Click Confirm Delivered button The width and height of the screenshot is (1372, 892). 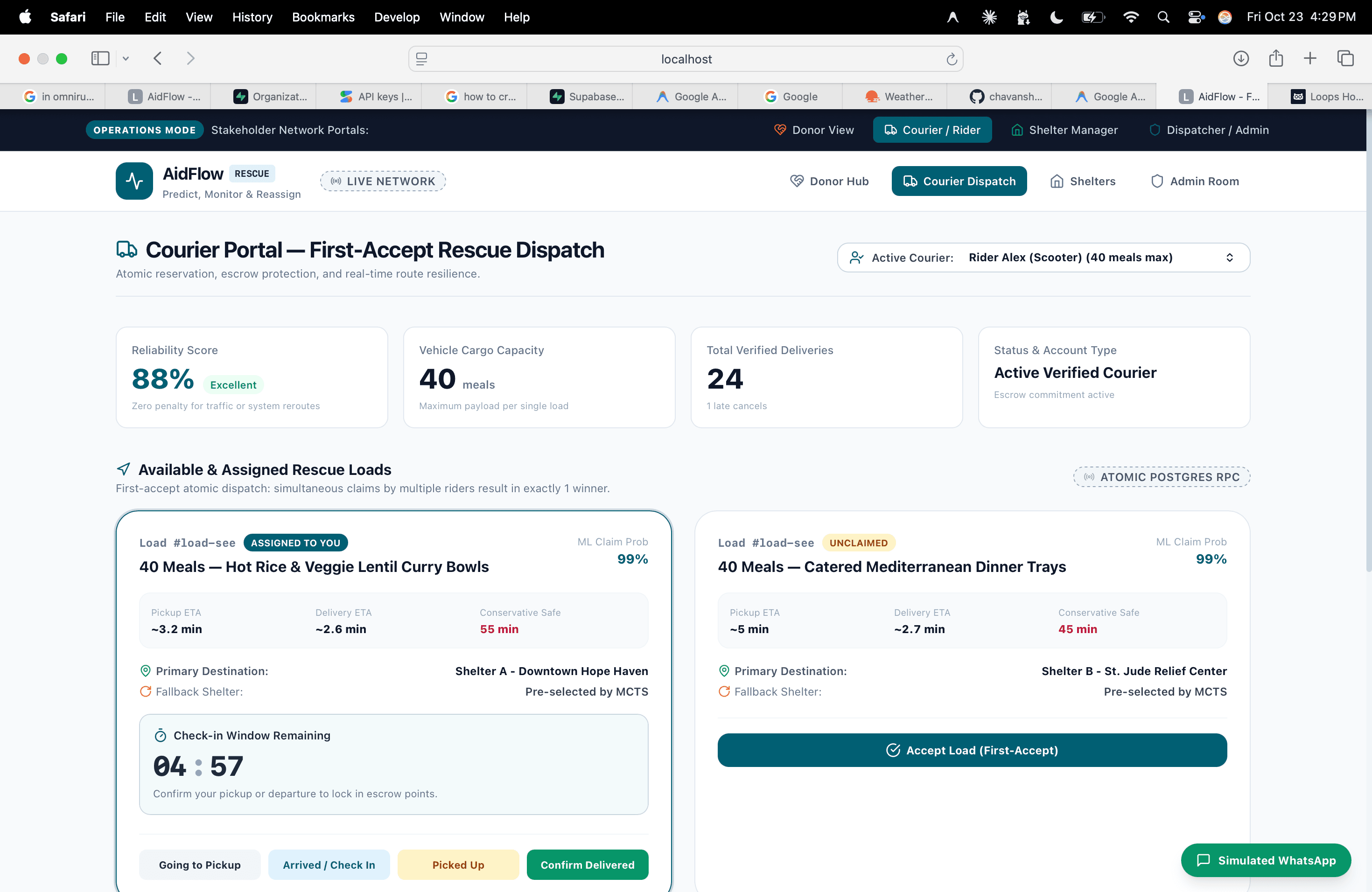point(588,864)
